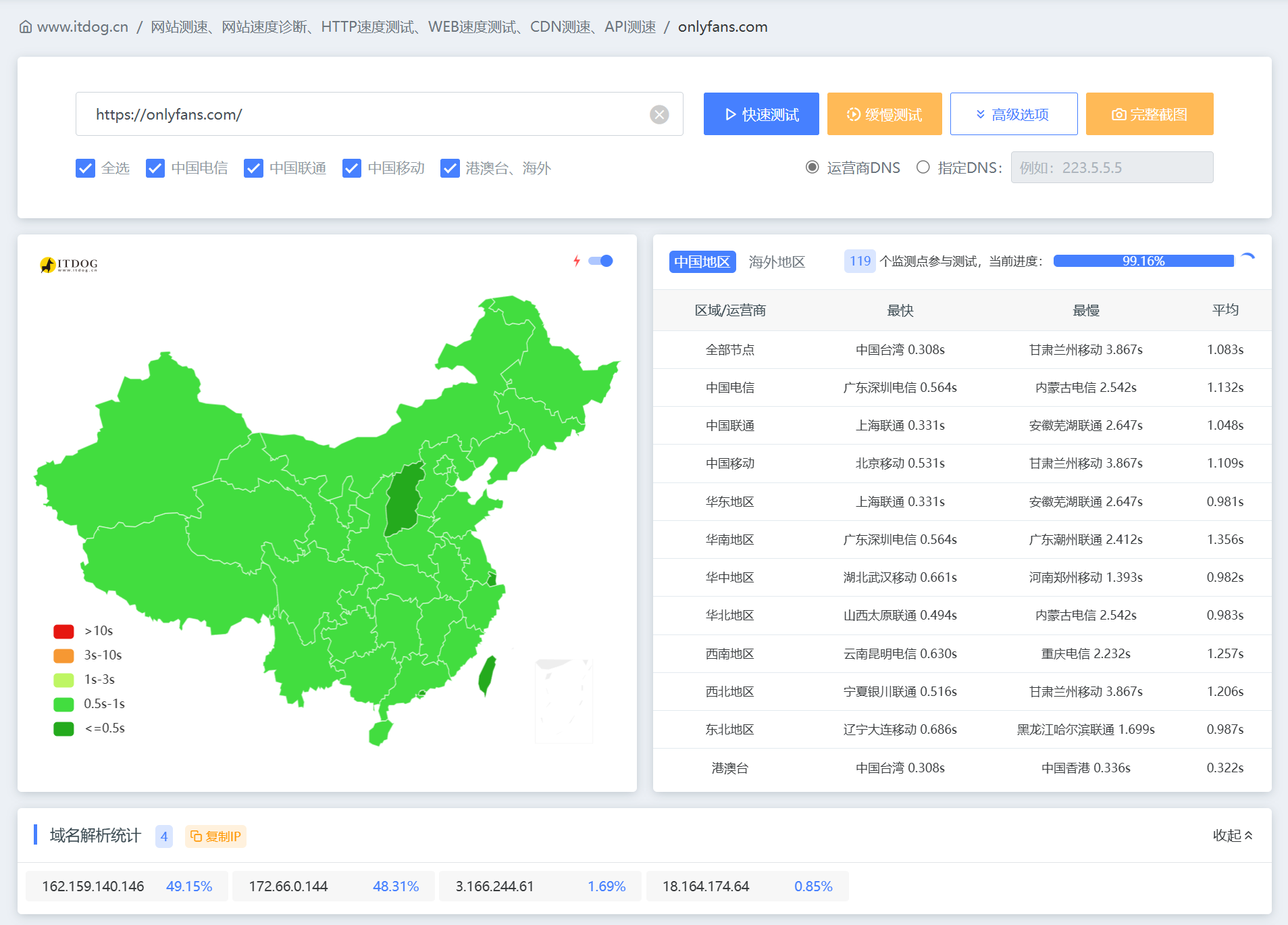Click the 华东地区 row label

click(x=730, y=502)
